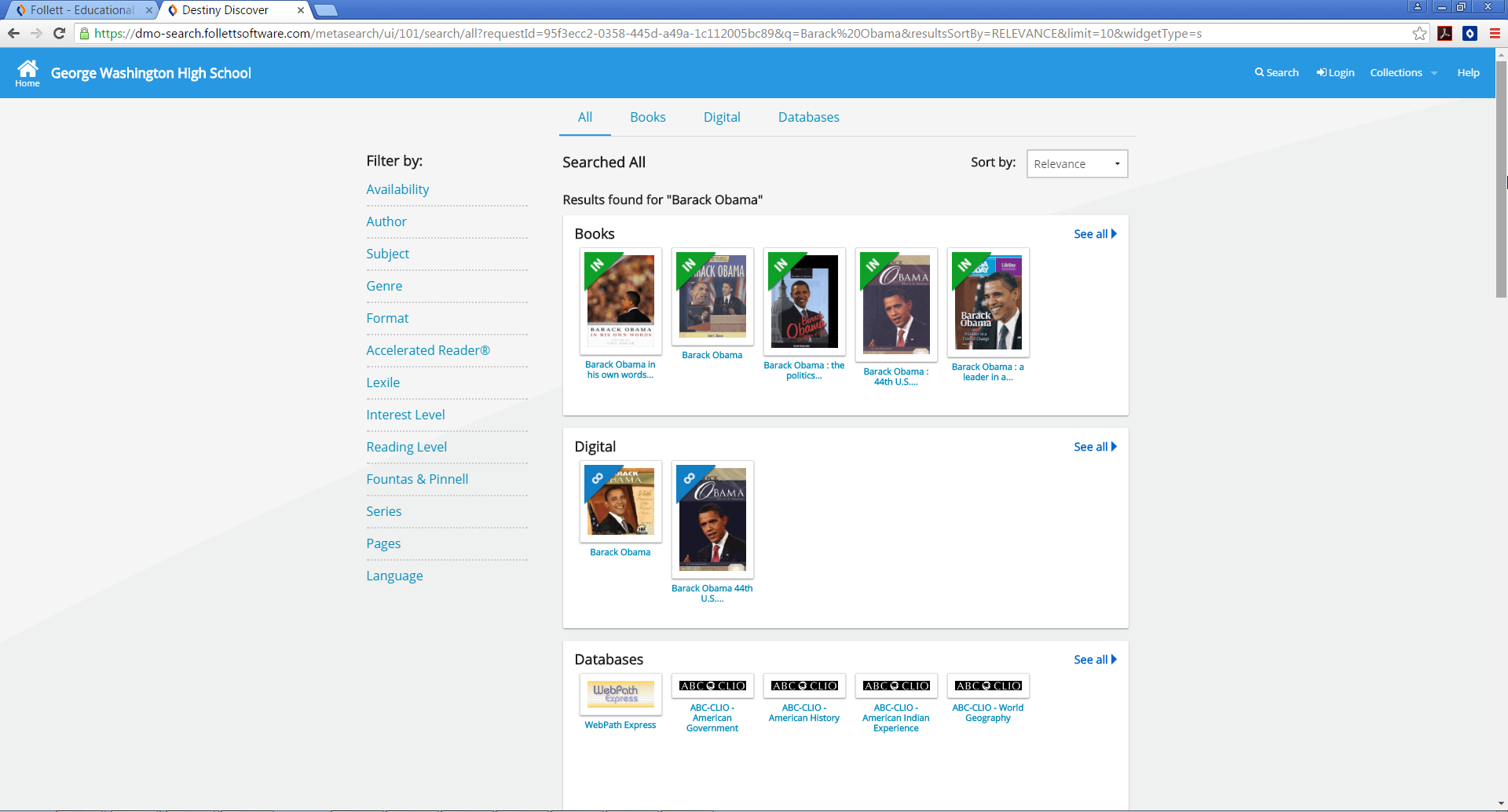The width and height of the screenshot is (1508, 812).
Task: Open ABC-CLIO World Geography logo
Action: 988,686
